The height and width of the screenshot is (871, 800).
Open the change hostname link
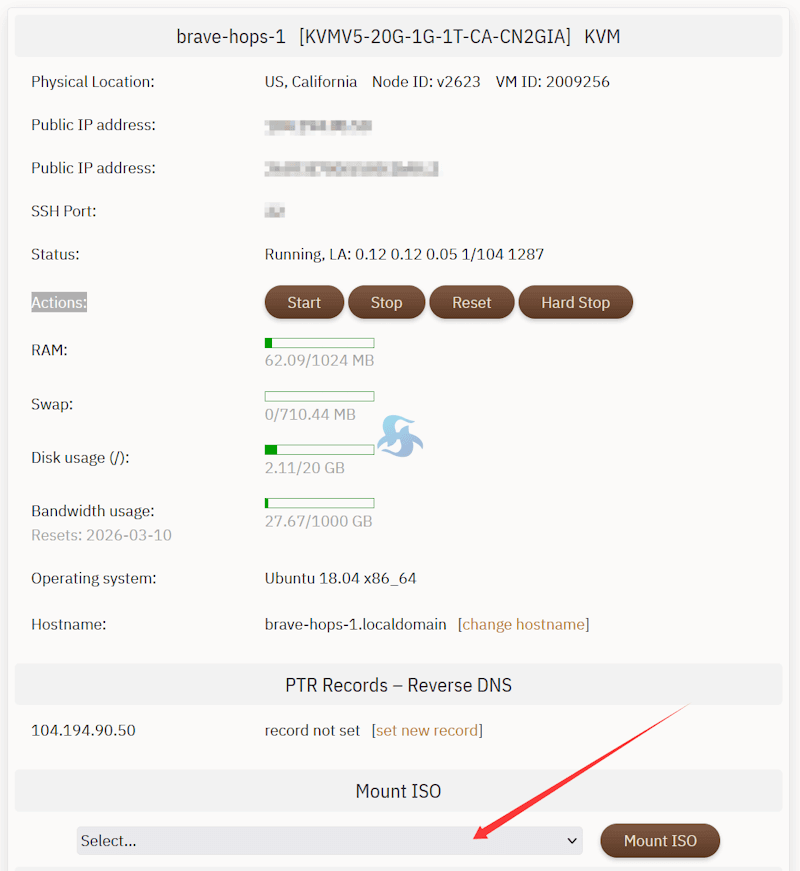(x=523, y=624)
